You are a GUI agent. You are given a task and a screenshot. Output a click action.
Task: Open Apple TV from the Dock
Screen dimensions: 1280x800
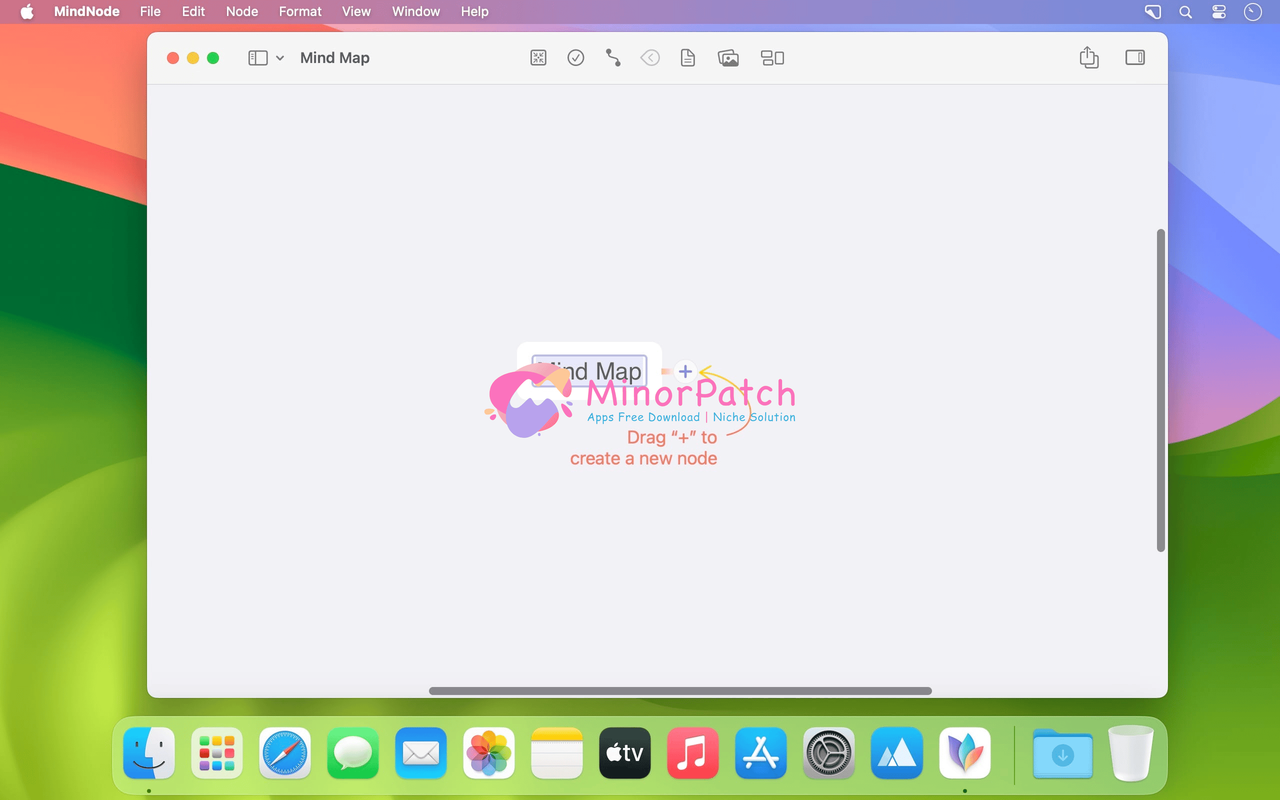coord(625,753)
